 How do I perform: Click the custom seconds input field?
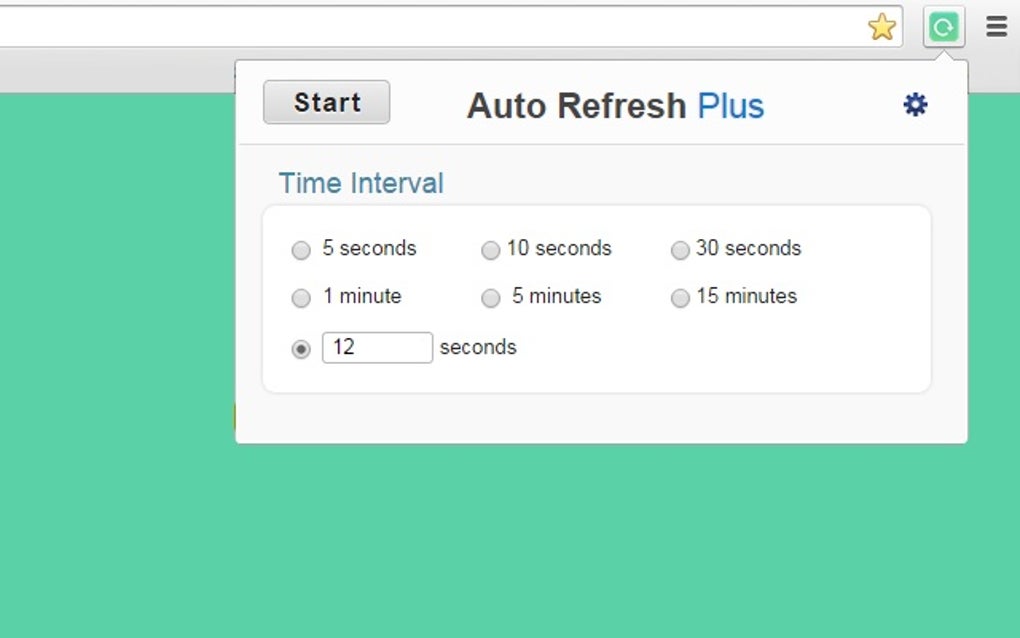click(x=377, y=347)
